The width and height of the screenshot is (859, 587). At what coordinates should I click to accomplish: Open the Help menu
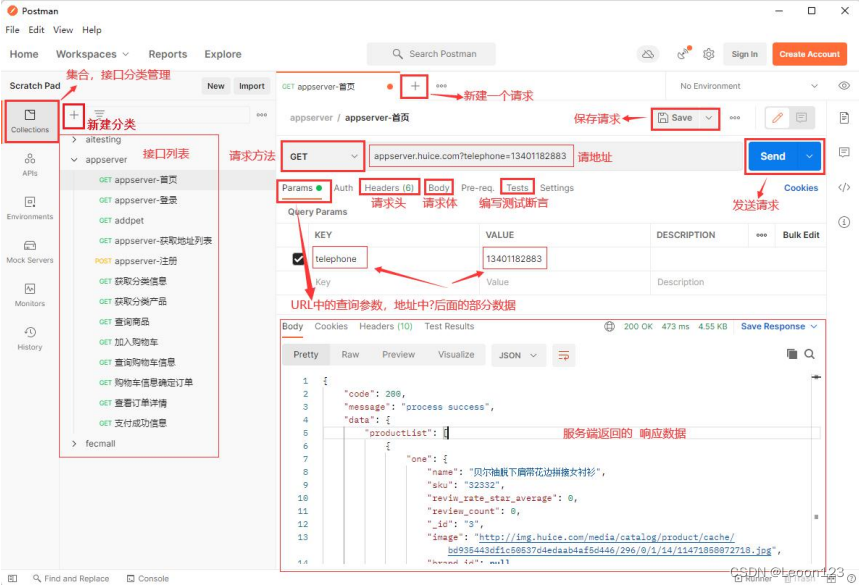pos(91,30)
